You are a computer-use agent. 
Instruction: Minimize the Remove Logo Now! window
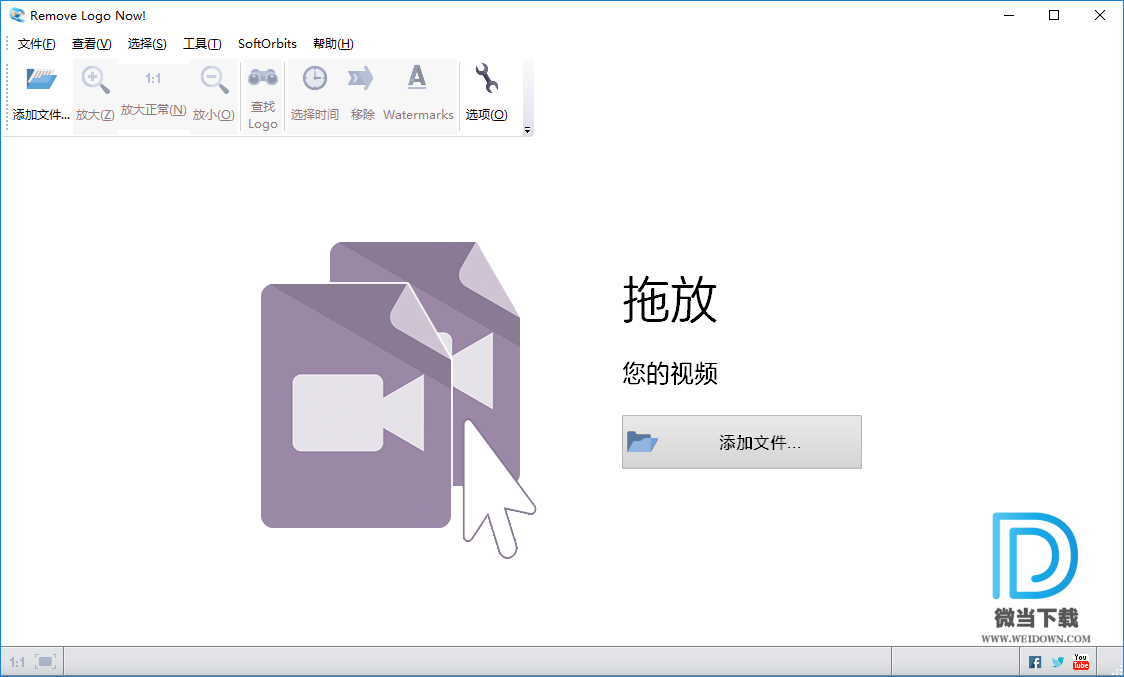point(1009,15)
